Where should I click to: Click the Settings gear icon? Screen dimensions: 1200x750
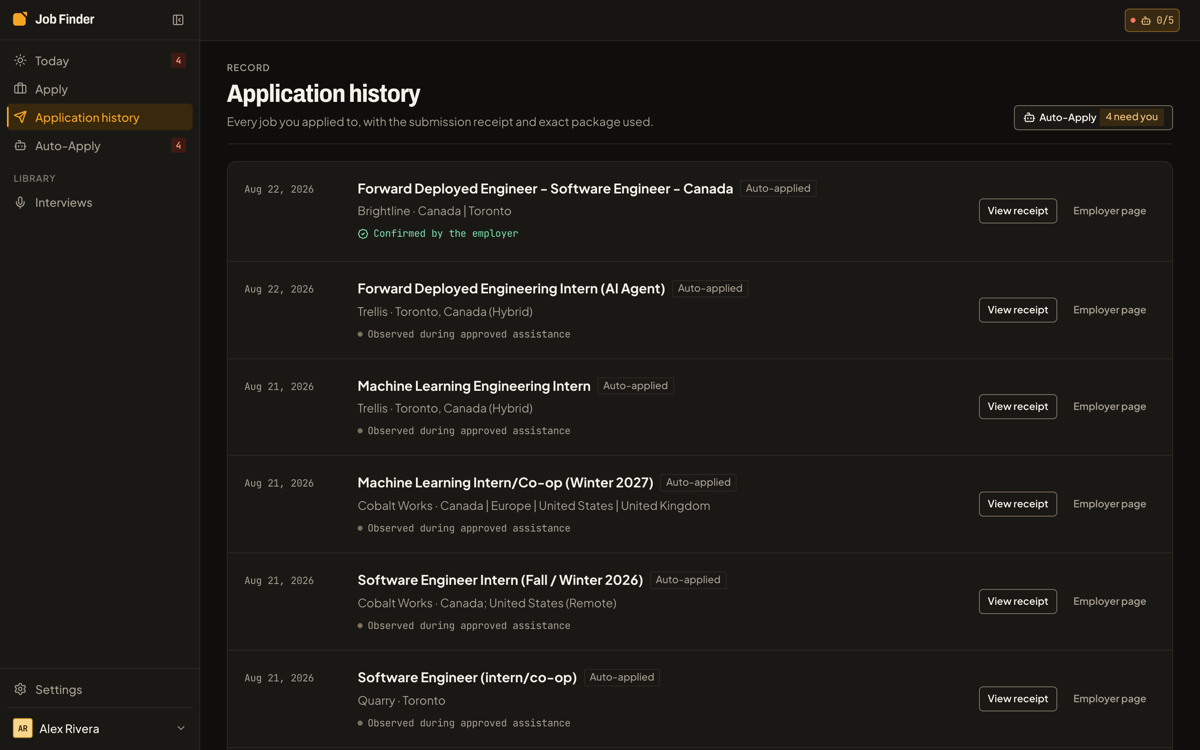coord(20,689)
